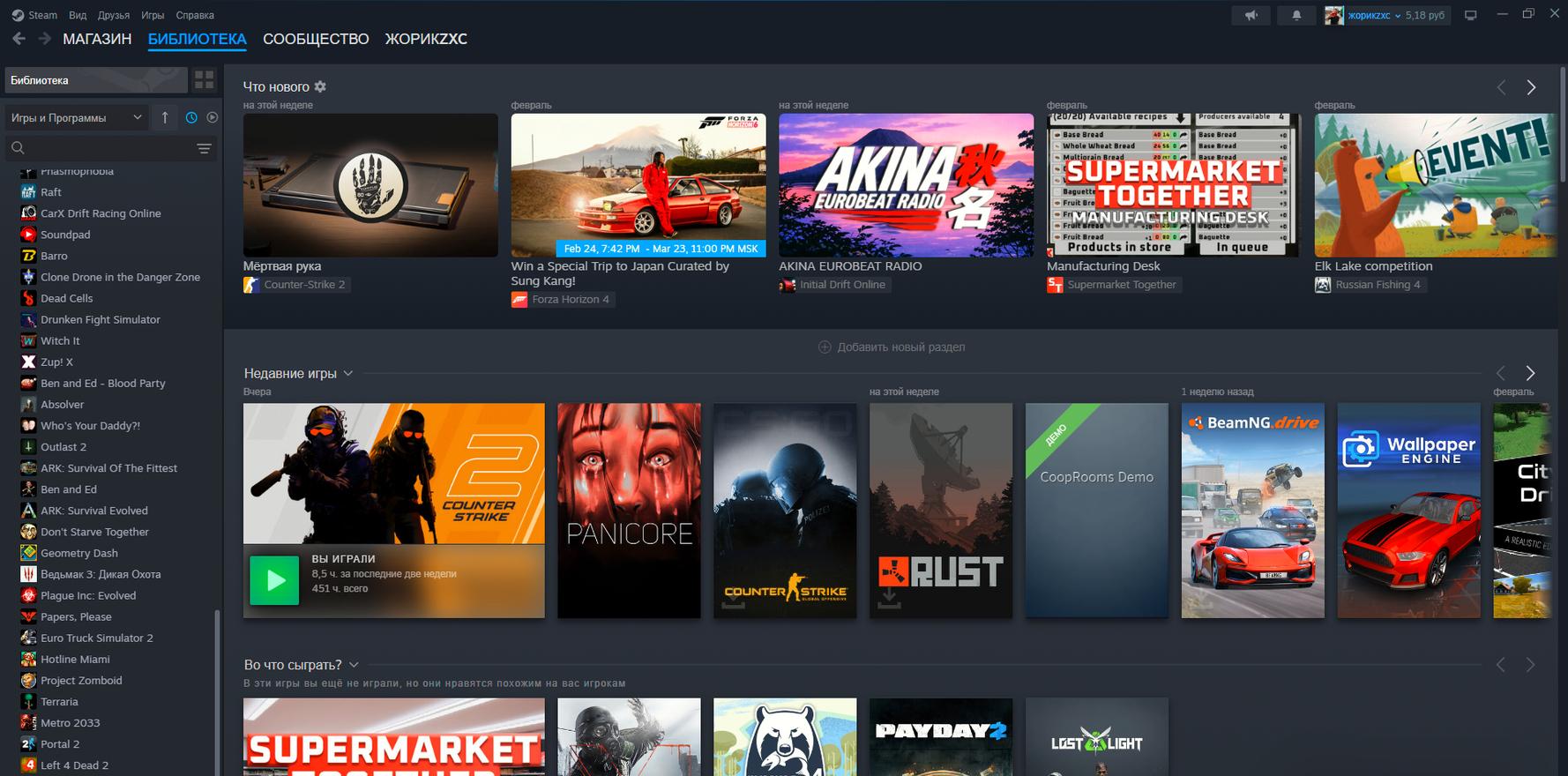Viewport: 1568px width, 776px height.
Task: Expand the Во что сыграть? shelf dropdown
Action: [354, 665]
